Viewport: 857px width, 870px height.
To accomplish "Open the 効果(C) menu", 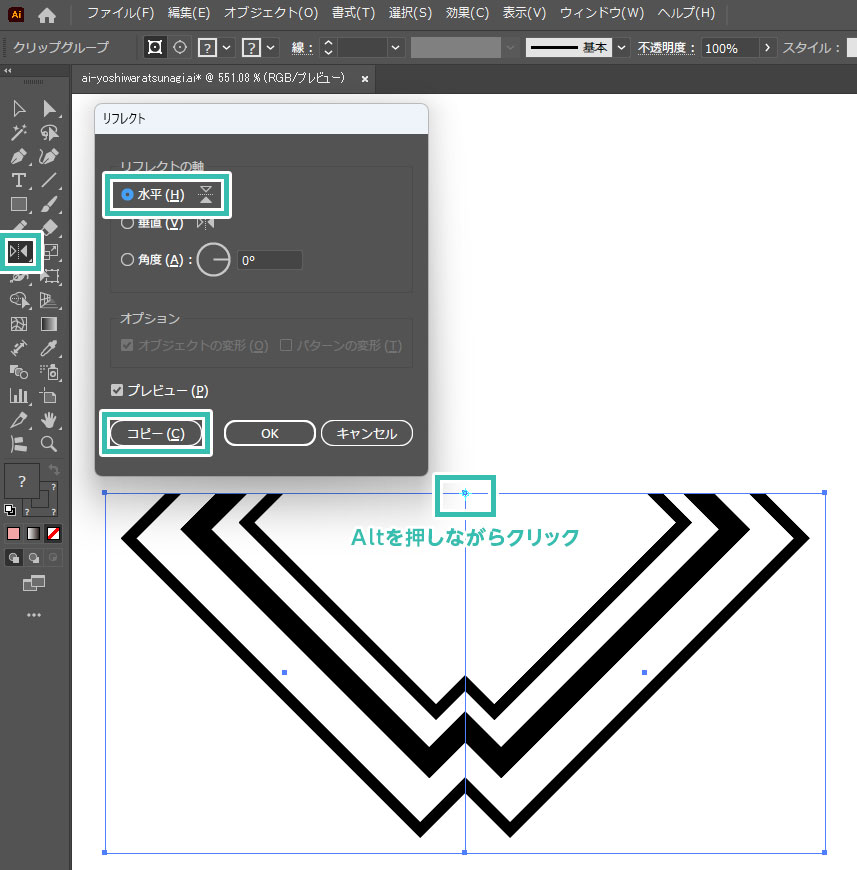I will [x=467, y=13].
